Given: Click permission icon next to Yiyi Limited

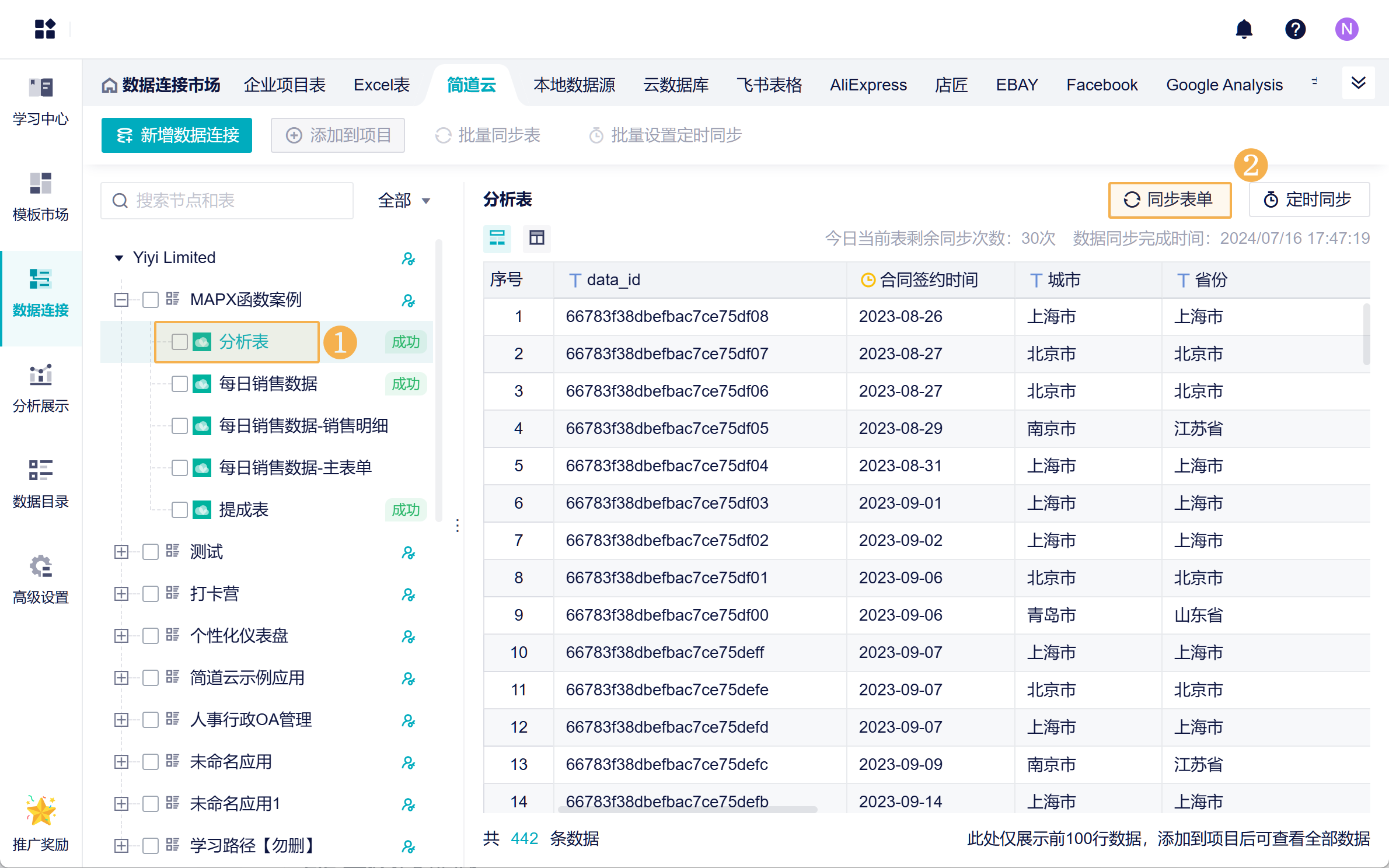Looking at the screenshot, I should 408,258.
